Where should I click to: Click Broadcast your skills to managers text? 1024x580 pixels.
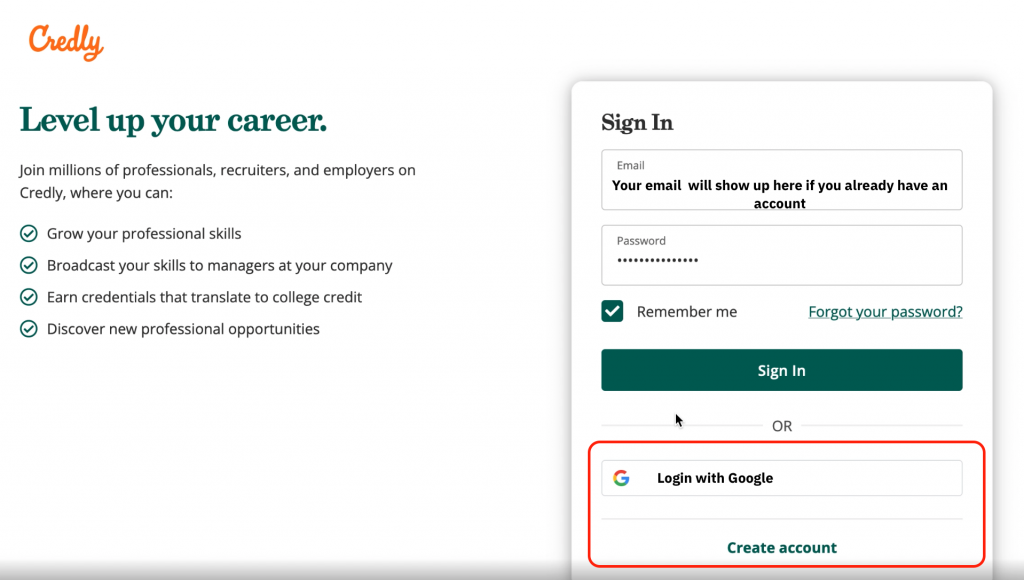pyautogui.click(x=219, y=265)
